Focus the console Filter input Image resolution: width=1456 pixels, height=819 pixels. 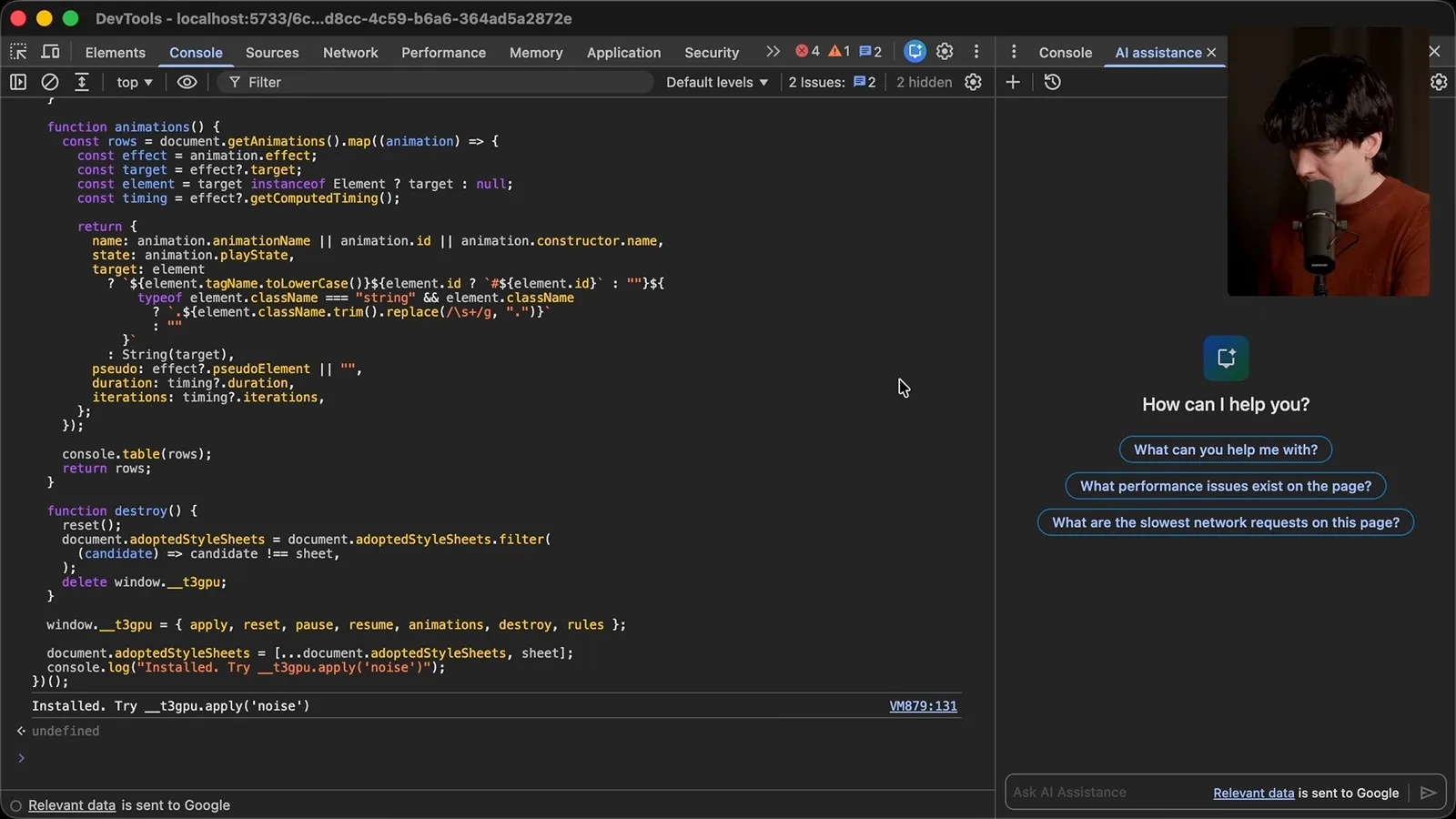(437, 82)
